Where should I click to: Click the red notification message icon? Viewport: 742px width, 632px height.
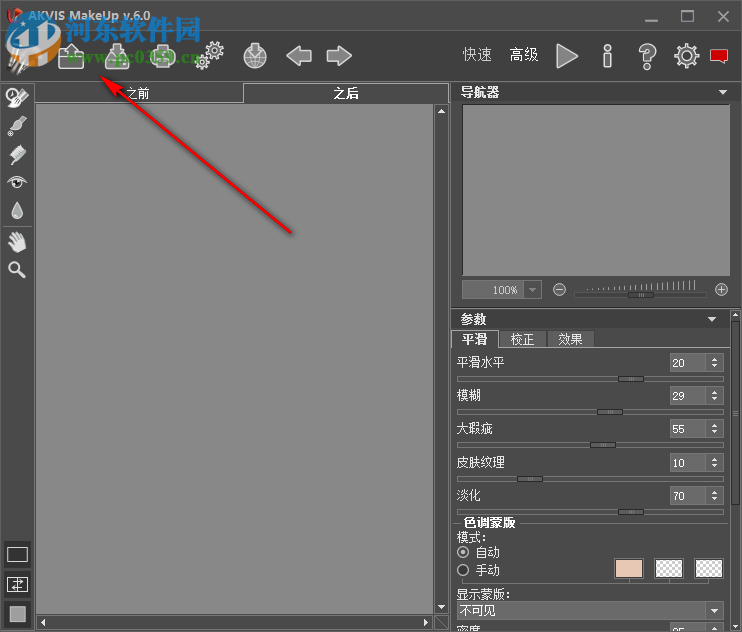(x=719, y=56)
